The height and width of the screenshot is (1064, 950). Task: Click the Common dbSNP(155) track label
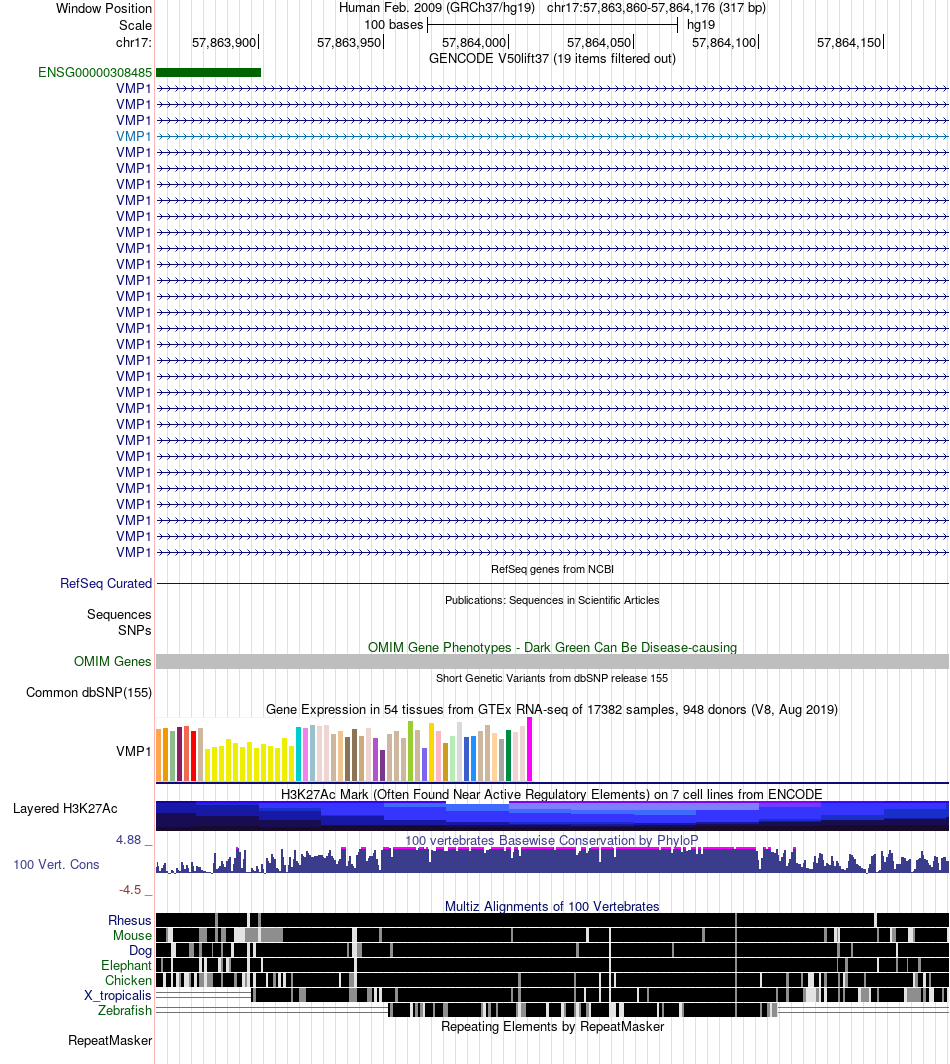89,693
